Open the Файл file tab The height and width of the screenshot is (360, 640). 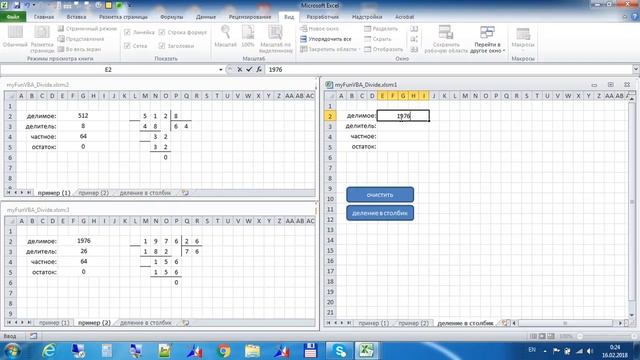13,17
